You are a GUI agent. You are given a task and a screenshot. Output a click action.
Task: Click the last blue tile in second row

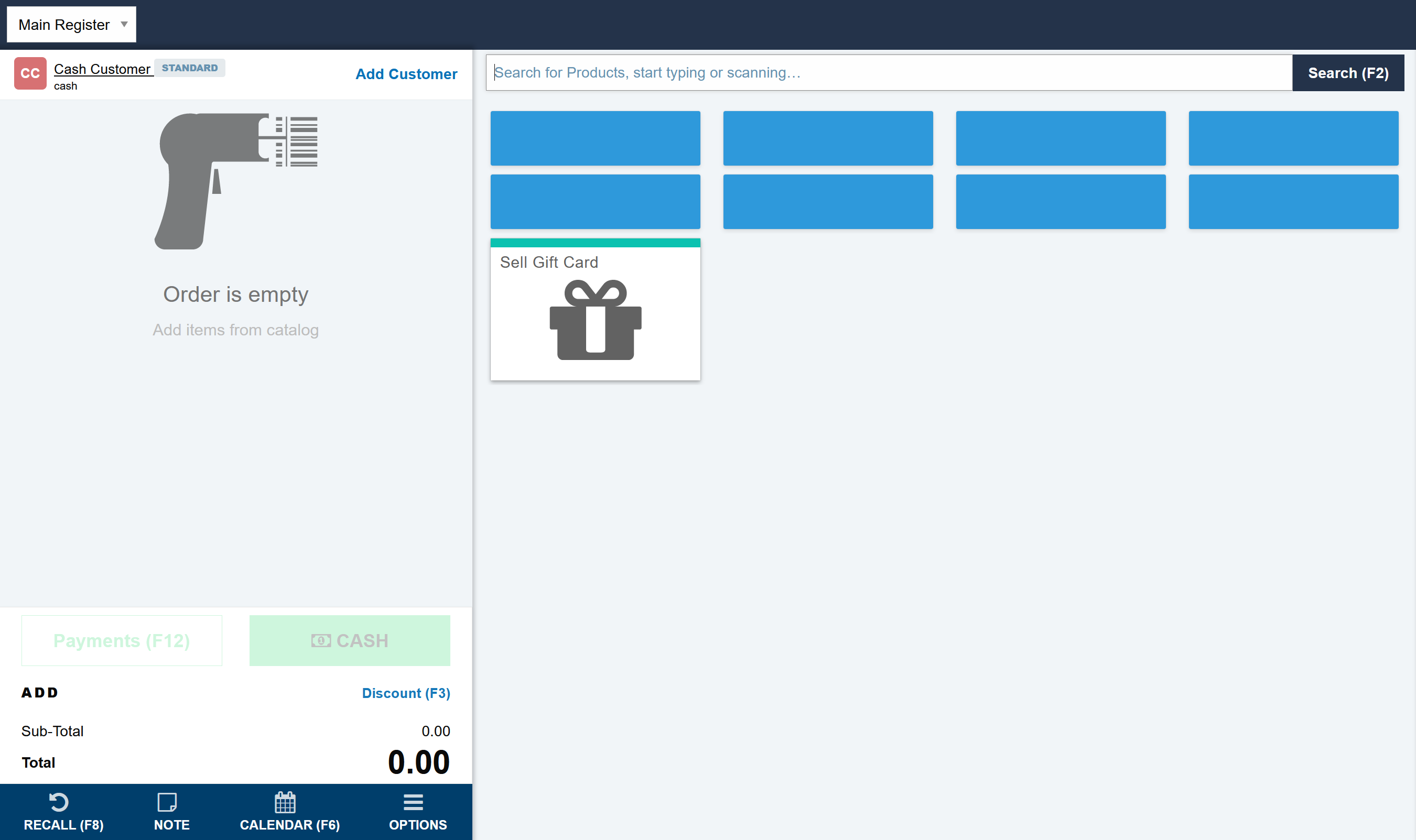(x=1293, y=202)
